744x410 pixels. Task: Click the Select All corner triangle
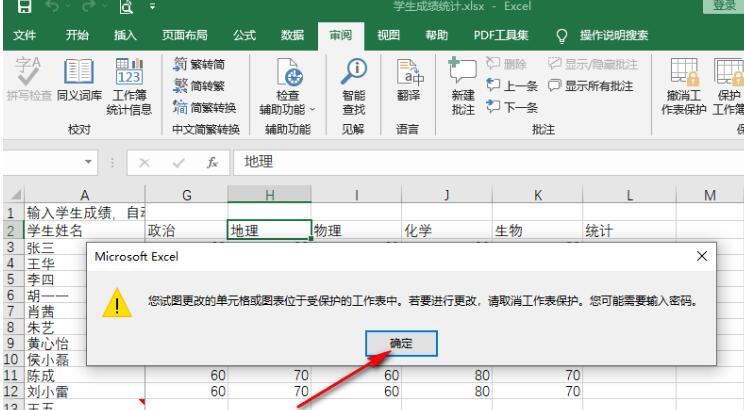(x=16, y=195)
